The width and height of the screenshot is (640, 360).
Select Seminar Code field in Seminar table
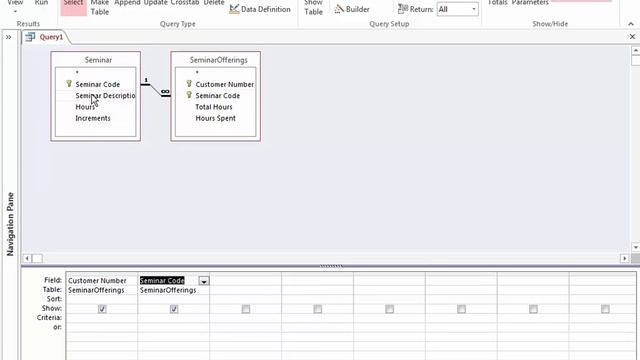point(98,84)
